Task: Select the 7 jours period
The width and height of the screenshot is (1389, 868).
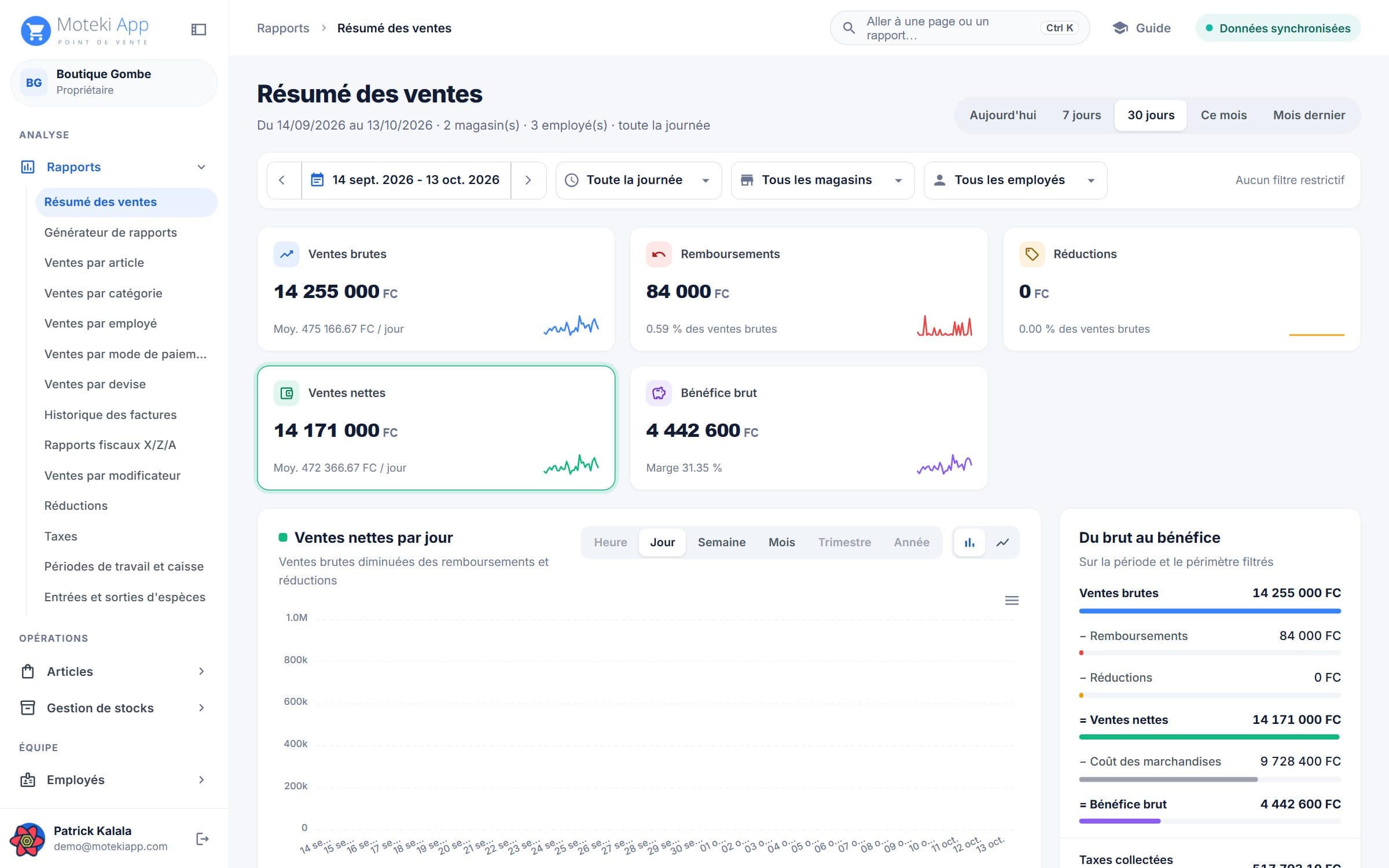Action: click(1081, 115)
